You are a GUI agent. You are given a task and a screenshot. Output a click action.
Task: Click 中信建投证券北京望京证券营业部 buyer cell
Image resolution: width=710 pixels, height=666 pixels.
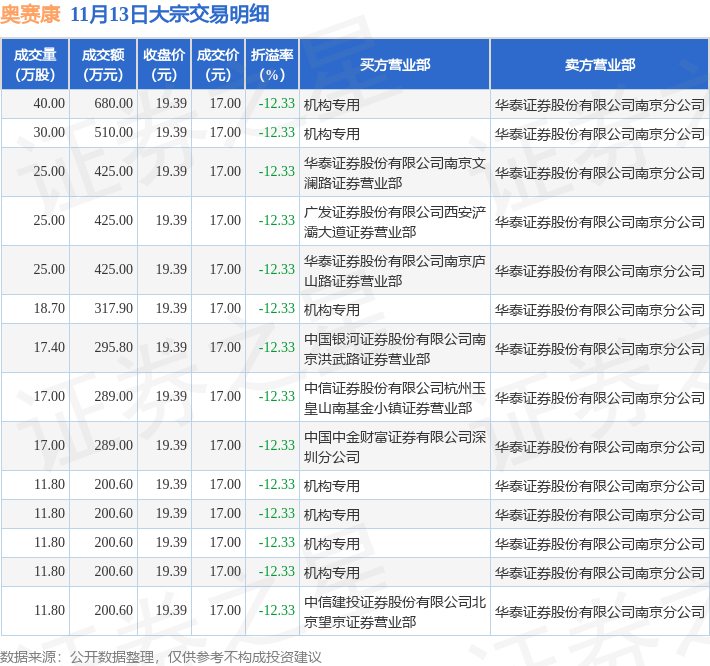coord(394,610)
